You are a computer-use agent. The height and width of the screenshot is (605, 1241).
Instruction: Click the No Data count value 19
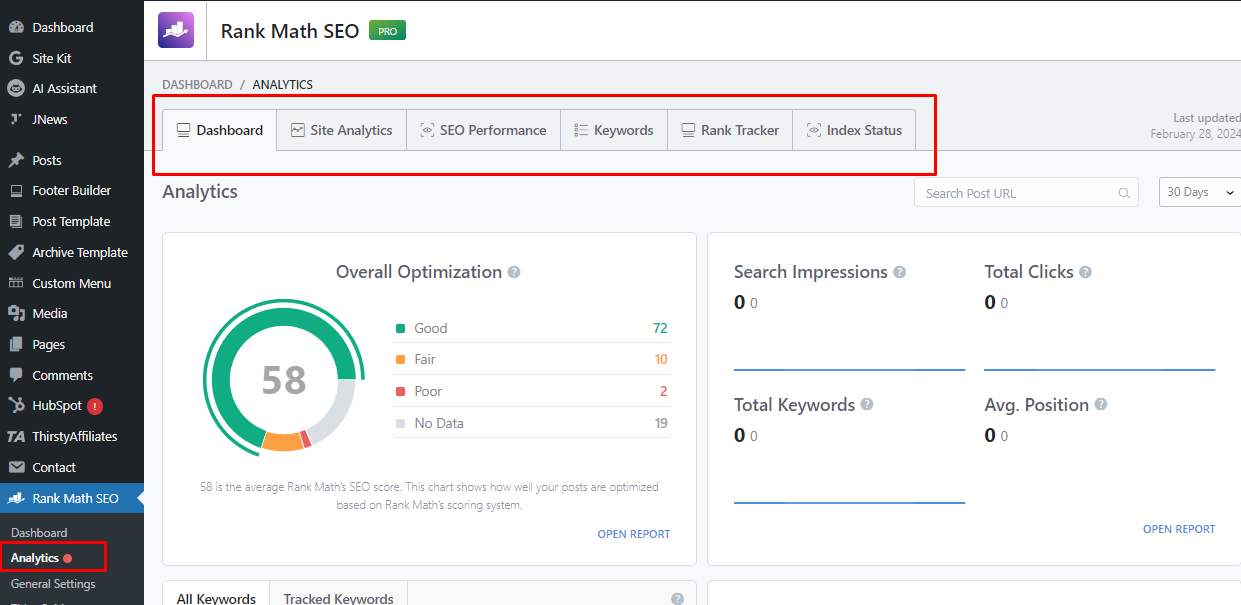[661, 423]
